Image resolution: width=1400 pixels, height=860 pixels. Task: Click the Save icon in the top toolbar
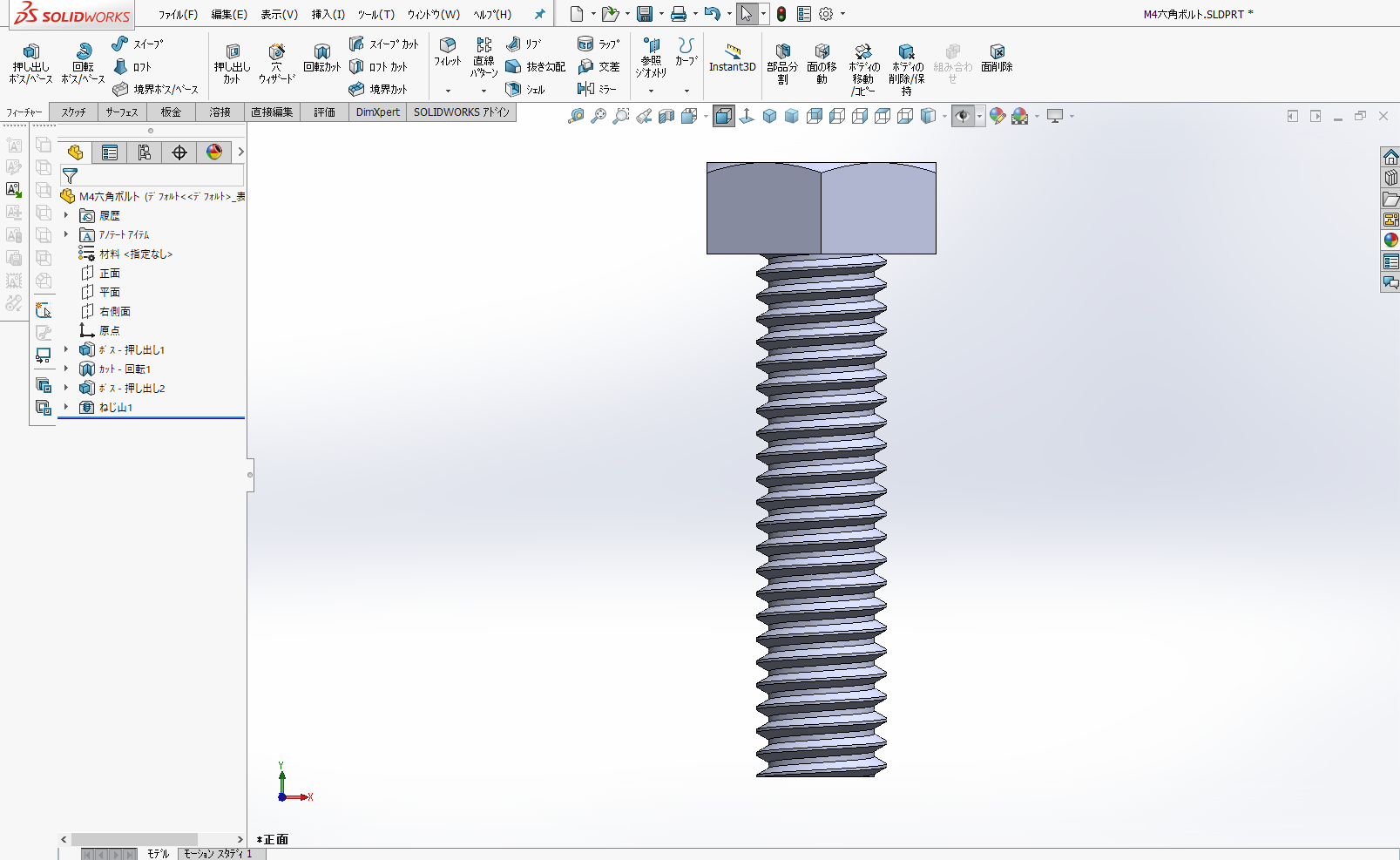click(645, 14)
